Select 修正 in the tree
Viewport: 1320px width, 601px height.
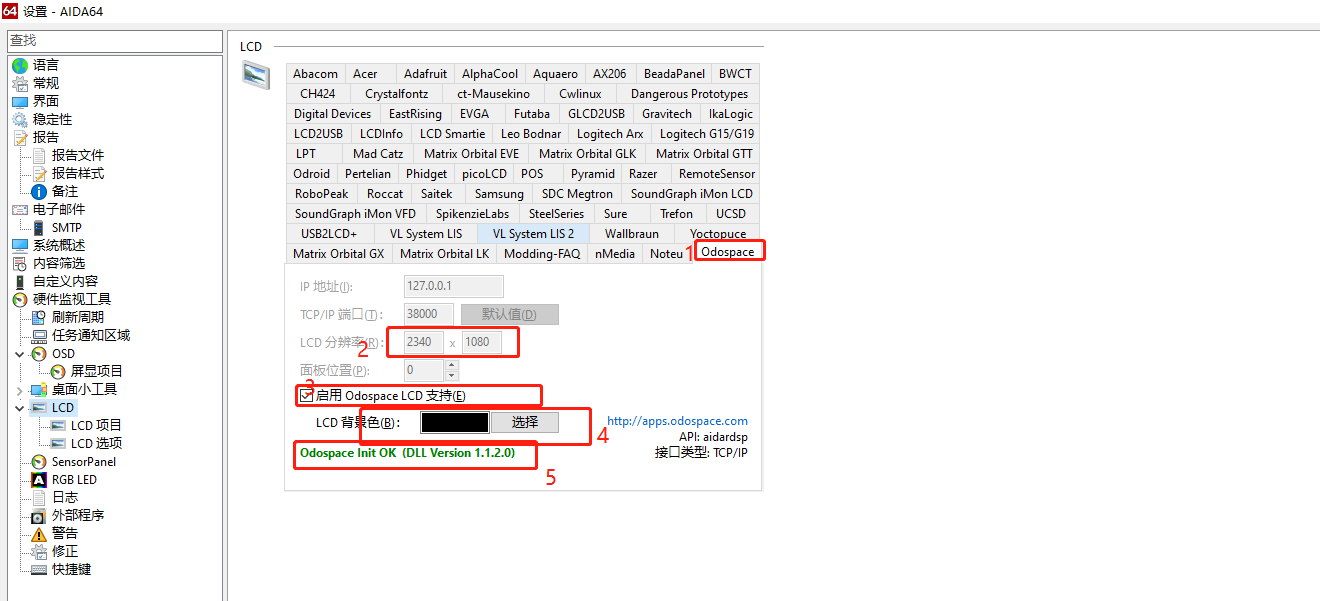point(64,551)
